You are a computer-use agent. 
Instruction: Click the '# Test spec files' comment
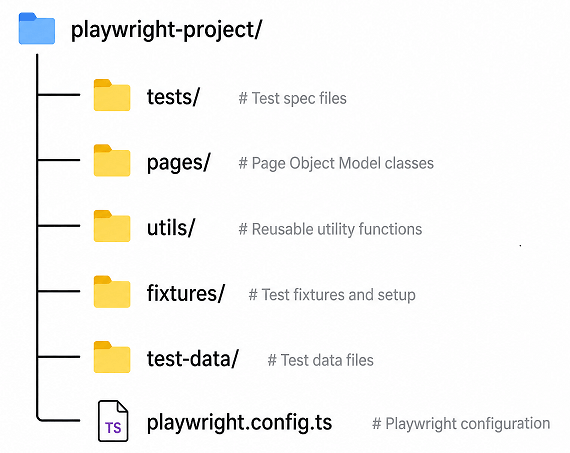coord(293,99)
